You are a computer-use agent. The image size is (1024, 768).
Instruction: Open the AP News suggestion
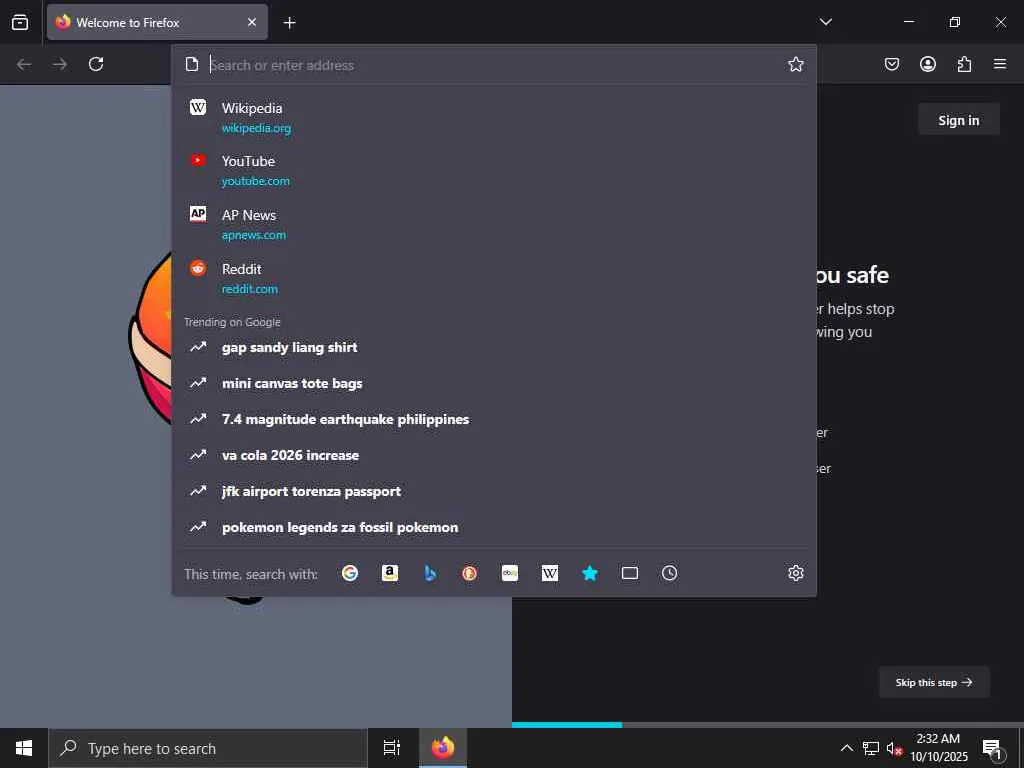pos(494,224)
